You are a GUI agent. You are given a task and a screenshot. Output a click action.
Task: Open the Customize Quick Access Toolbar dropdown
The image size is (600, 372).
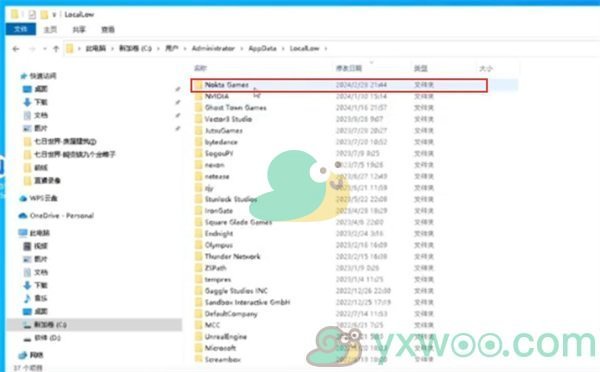54,15
